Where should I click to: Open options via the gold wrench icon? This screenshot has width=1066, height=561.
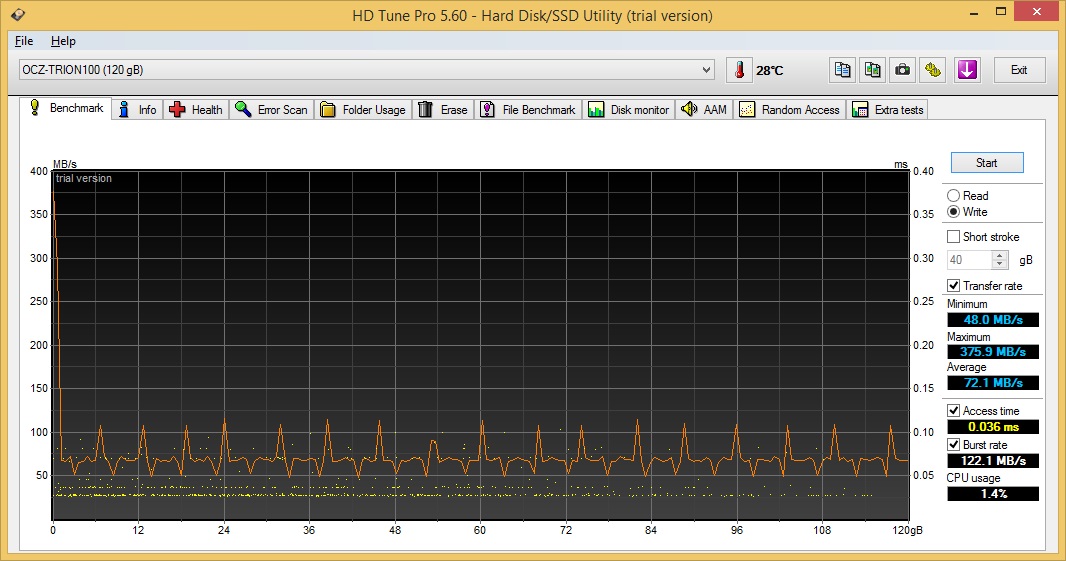tap(933, 70)
